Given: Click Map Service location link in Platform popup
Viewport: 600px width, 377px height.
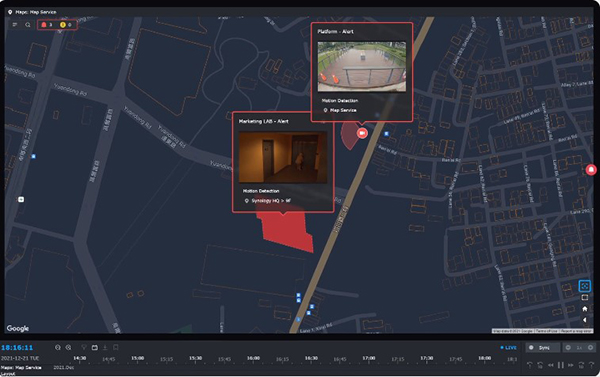Looking at the screenshot, I should point(340,110).
